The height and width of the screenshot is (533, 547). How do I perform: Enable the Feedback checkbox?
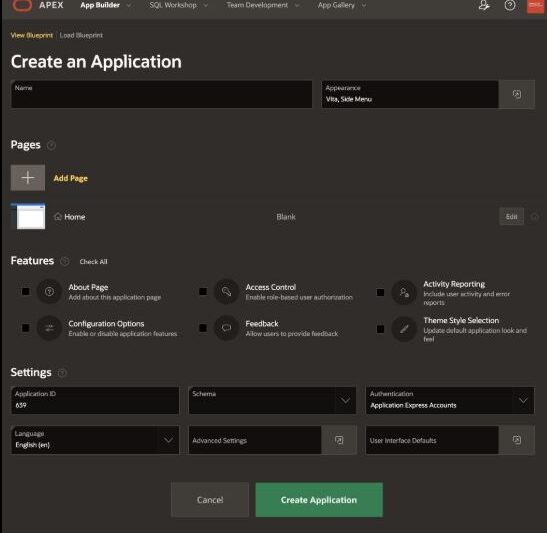click(x=203, y=328)
